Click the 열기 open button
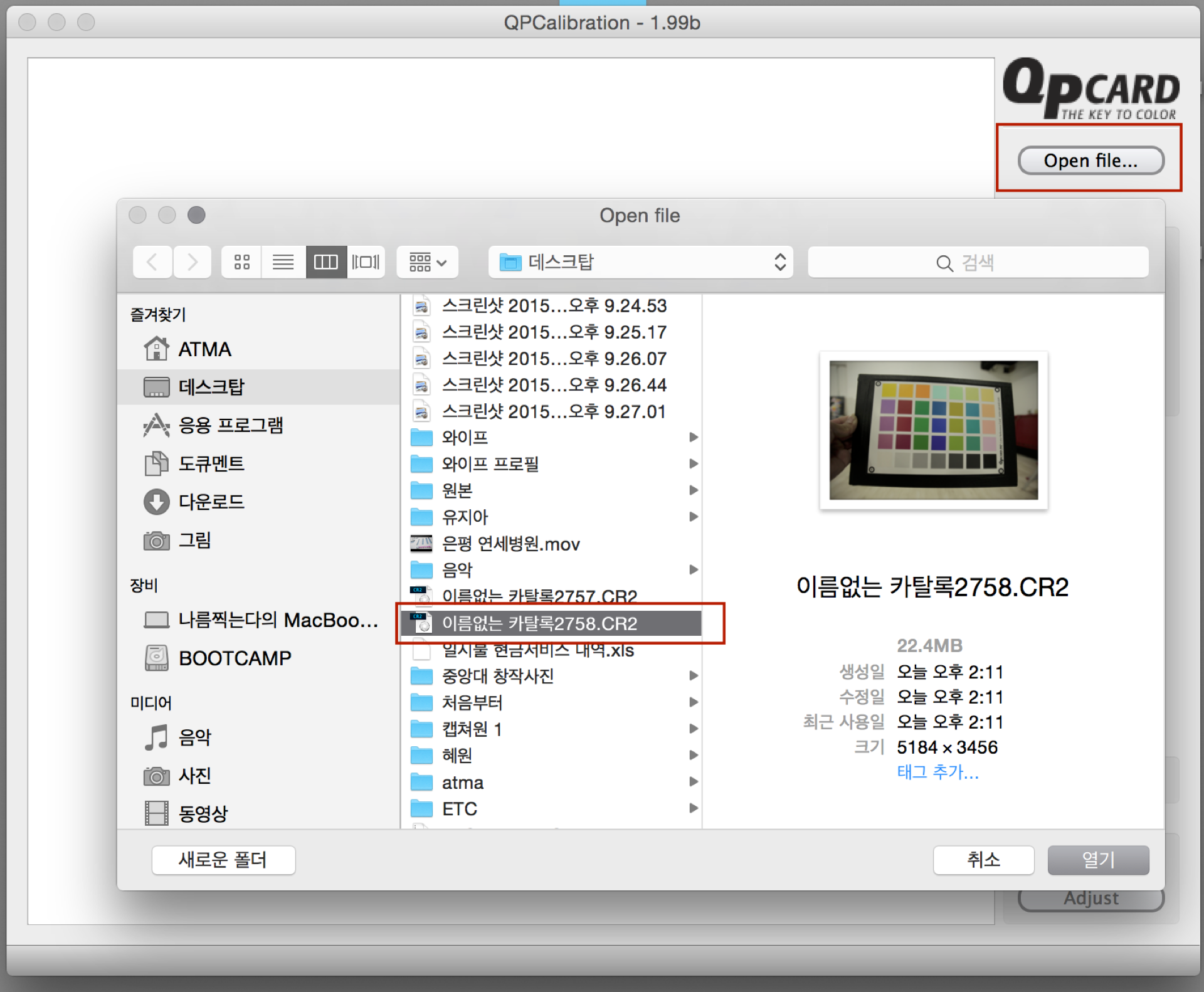Screen dimensions: 1204x992 1098,860
